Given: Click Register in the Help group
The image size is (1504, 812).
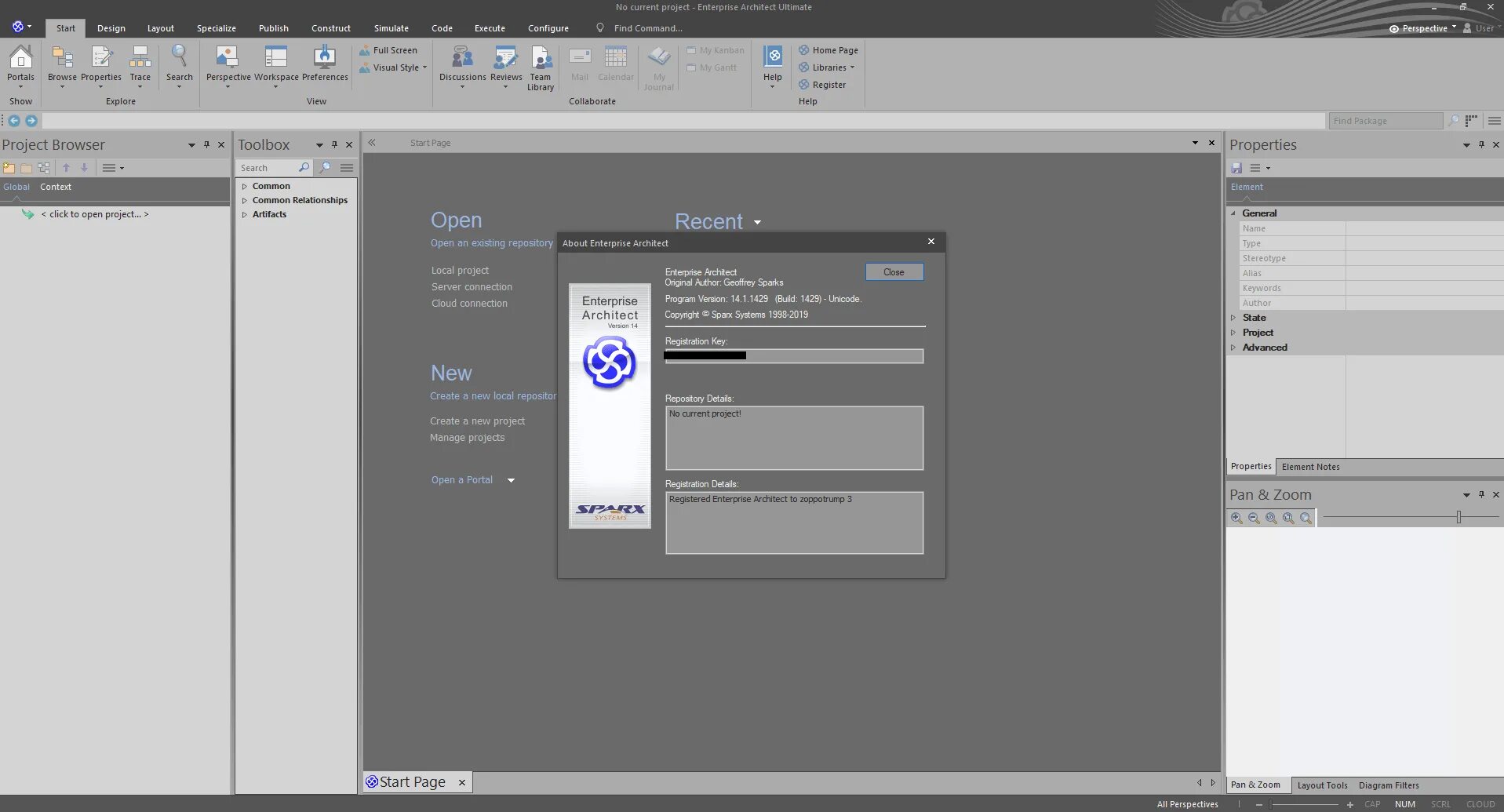Looking at the screenshot, I should point(822,85).
